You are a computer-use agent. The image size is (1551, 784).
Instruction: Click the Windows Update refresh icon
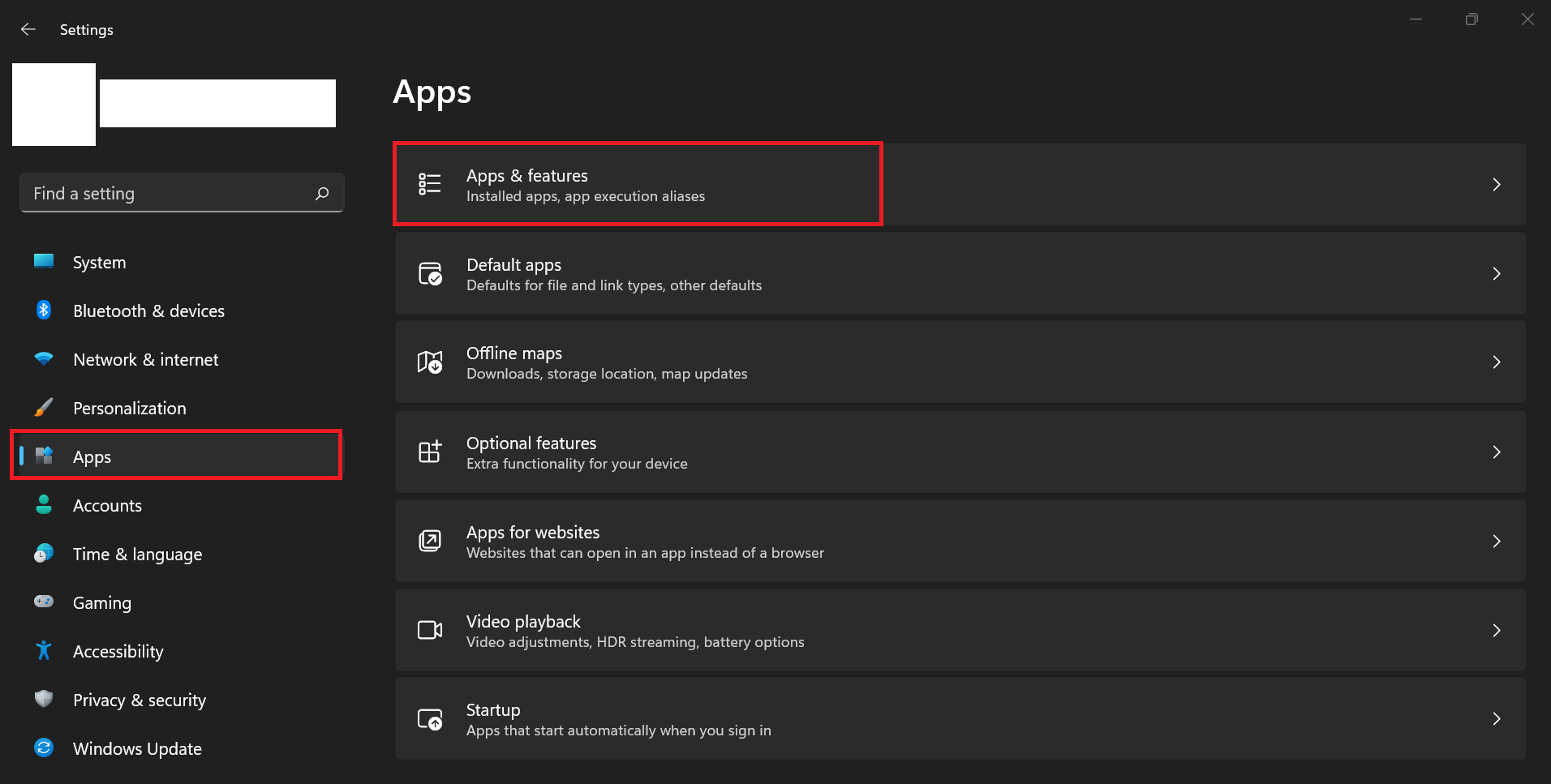(44, 748)
